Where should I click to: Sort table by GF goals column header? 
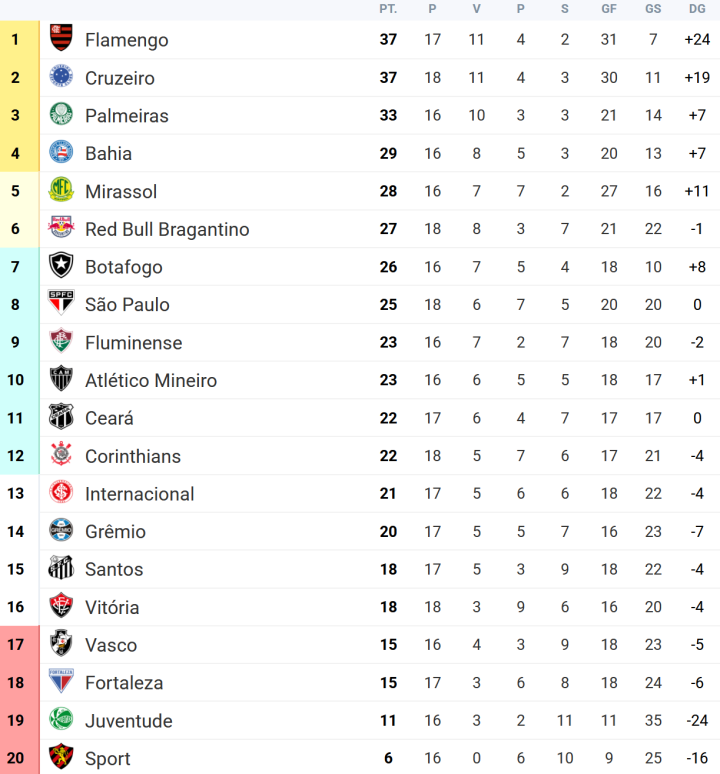(609, 9)
